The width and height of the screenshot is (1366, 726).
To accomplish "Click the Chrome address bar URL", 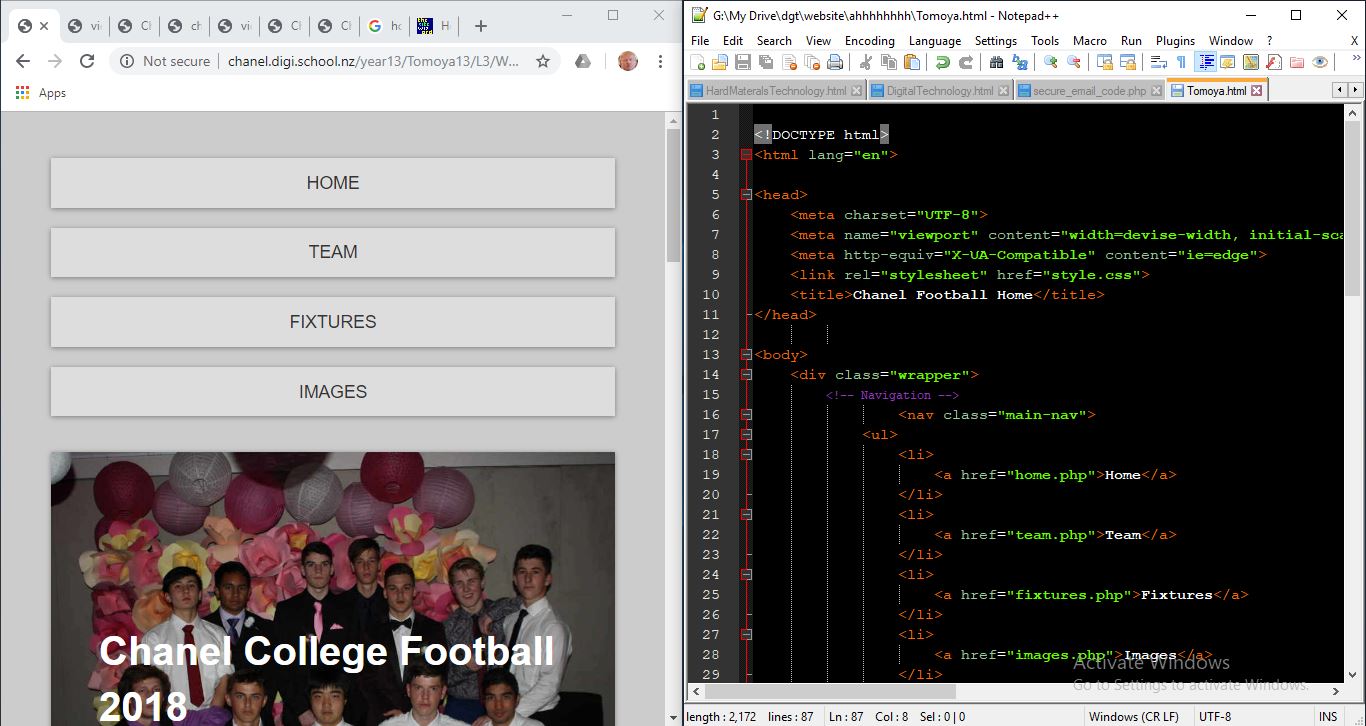I will click(373, 61).
